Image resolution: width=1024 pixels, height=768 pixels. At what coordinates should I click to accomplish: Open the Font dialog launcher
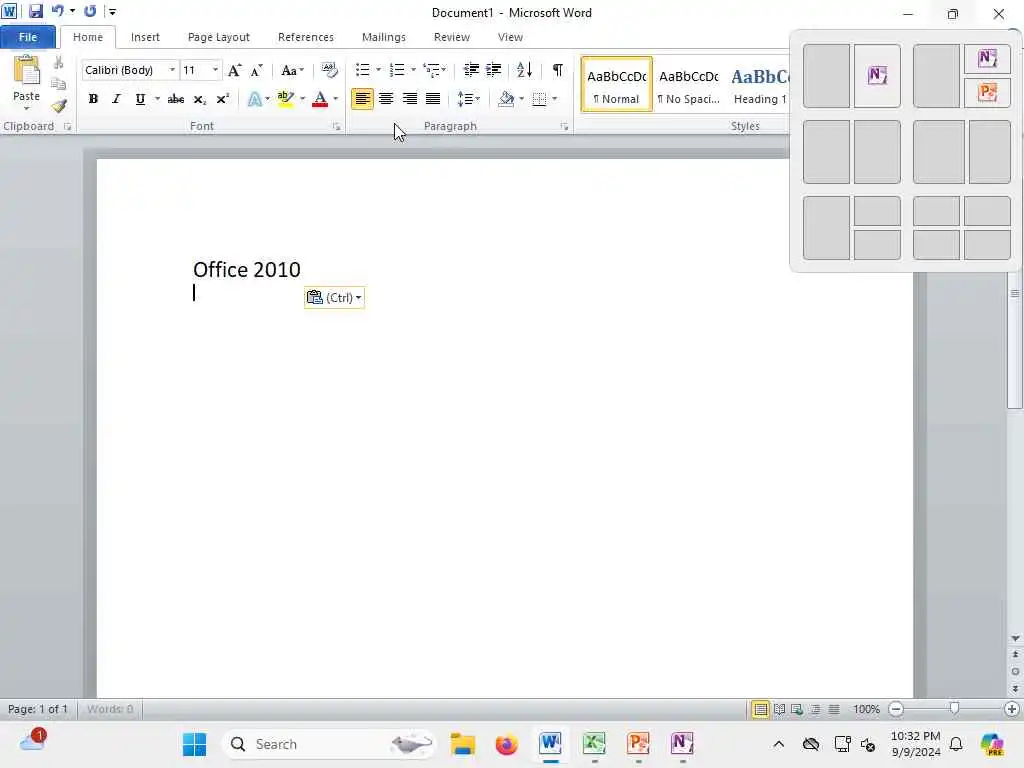[336, 127]
